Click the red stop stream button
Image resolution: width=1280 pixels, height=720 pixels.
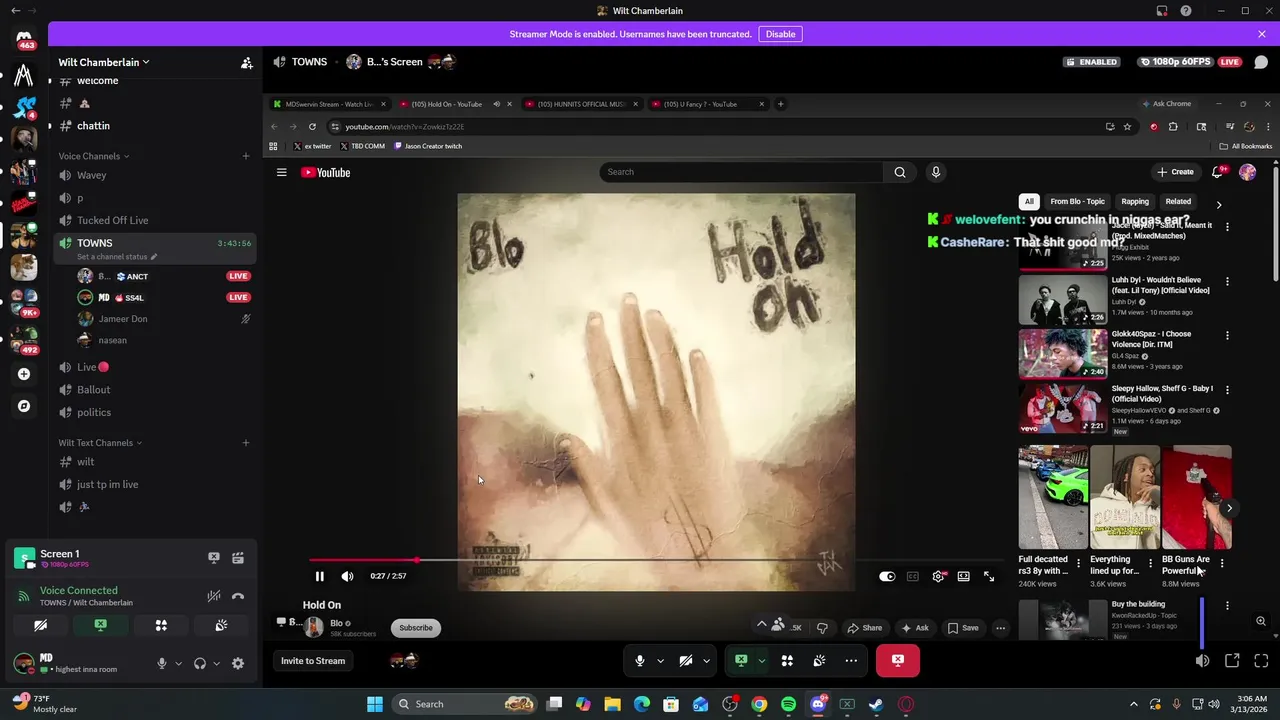point(898,660)
